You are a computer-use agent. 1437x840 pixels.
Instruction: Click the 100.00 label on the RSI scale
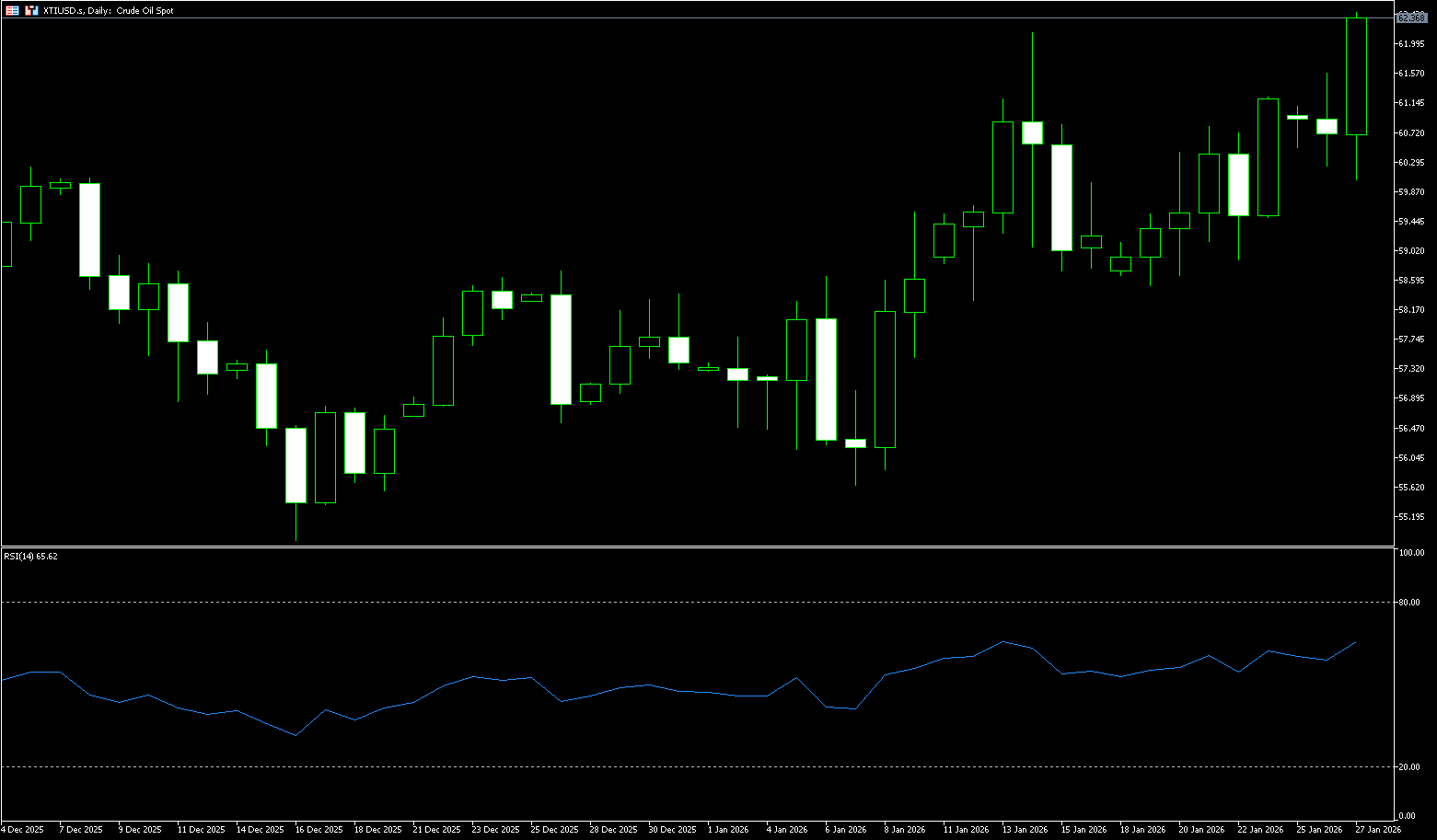(1410, 553)
